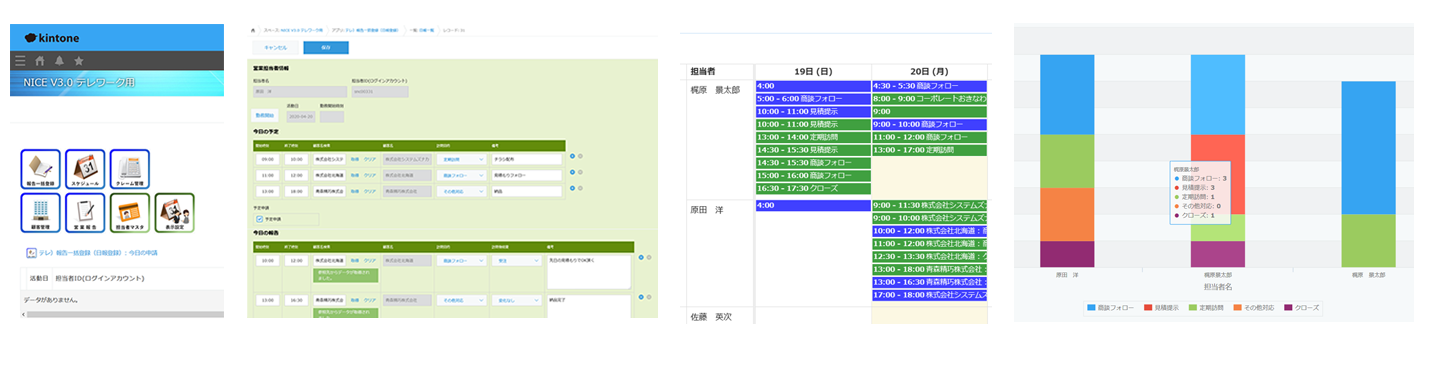
Task: Click the 19日 (日) column header
Action: click(x=813, y=71)
